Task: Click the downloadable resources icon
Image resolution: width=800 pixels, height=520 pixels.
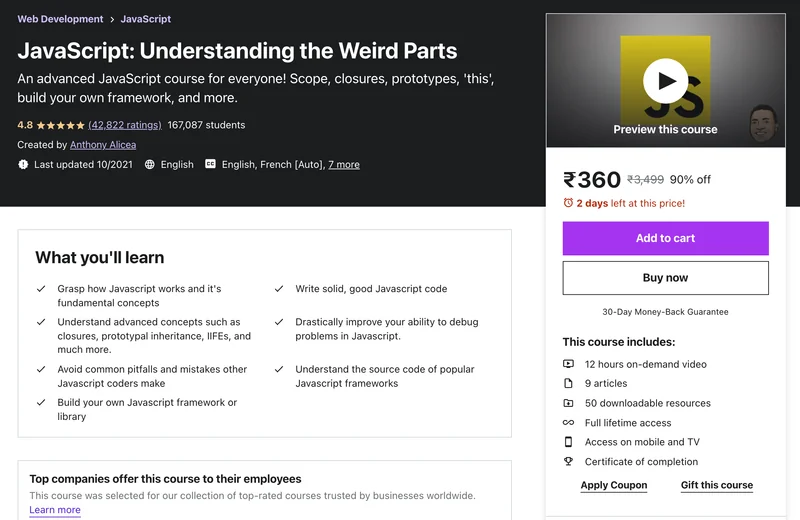Action: [568, 403]
